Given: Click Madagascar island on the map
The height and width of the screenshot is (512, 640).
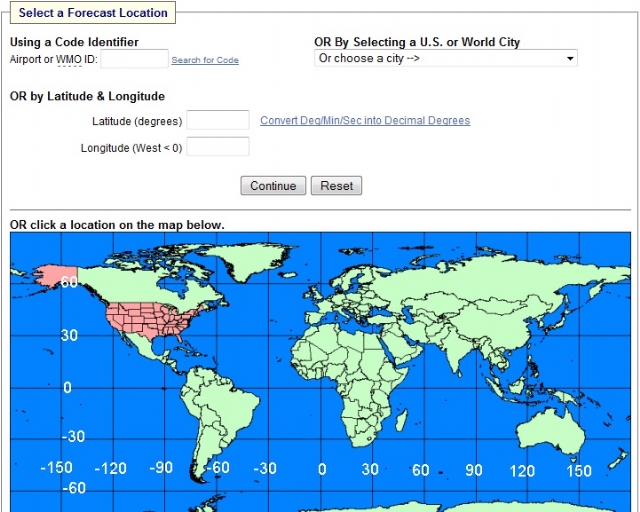Looking at the screenshot, I should click(x=401, y=421).
